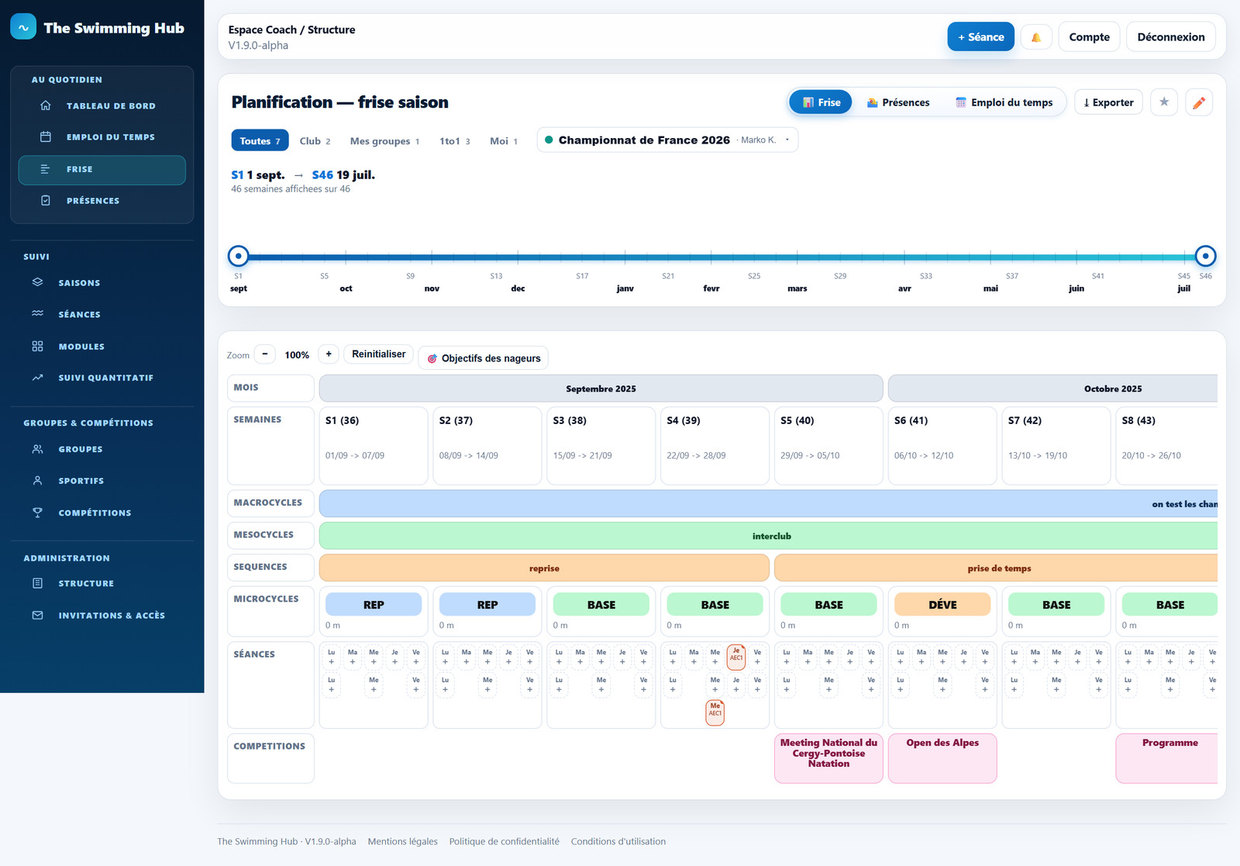Click the star favorite icon
Viewport: 1240px width, 866px height.
tap(1164, 102)
